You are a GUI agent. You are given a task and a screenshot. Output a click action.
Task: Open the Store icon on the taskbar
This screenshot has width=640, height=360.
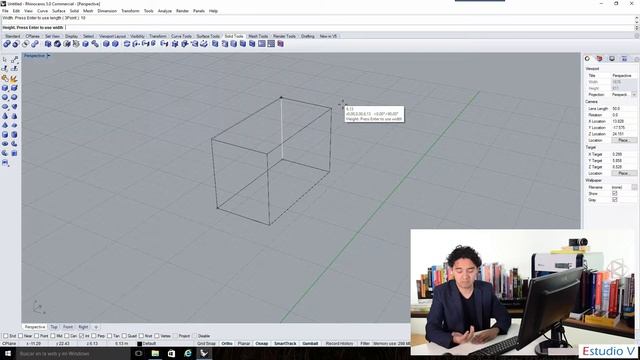pos(171,353)
